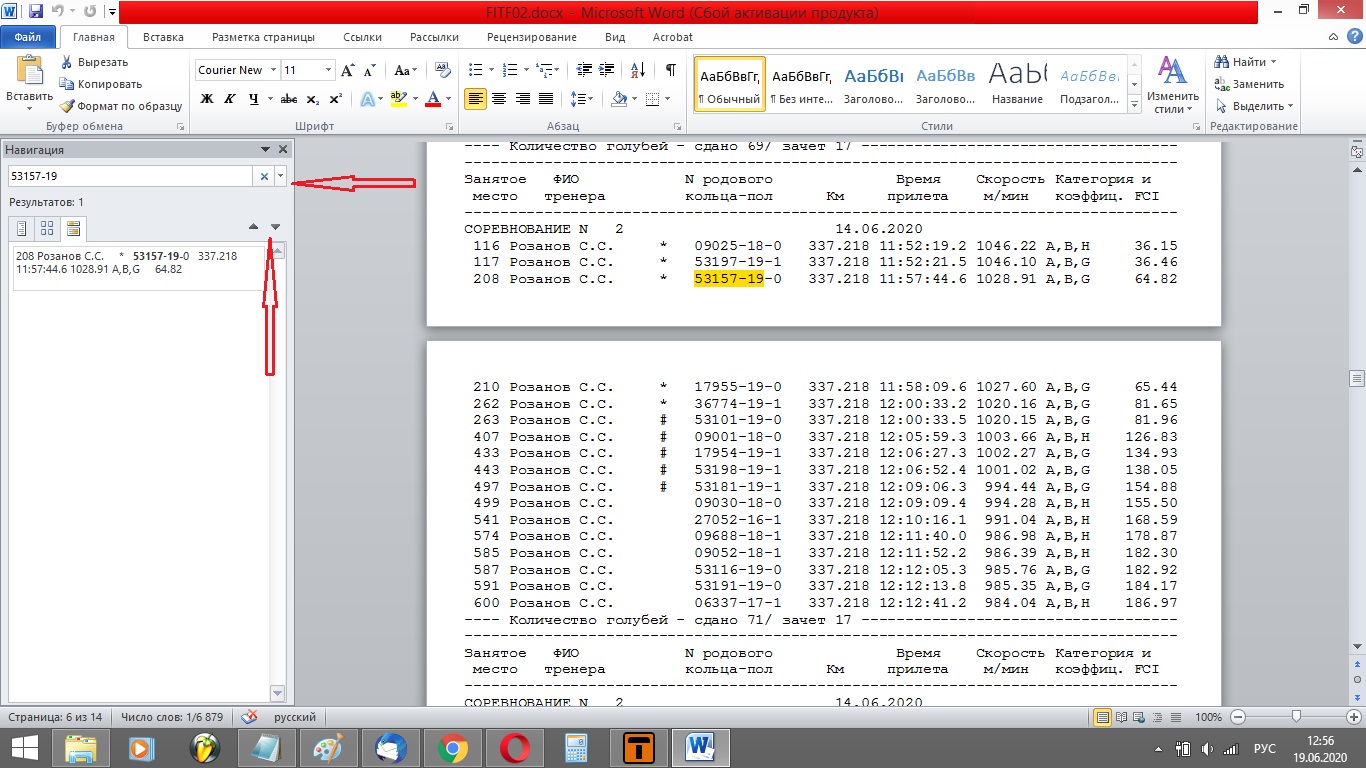Click the Sort (А-Я) icon
Screen dimensions: 1366x768
point(637,70)
